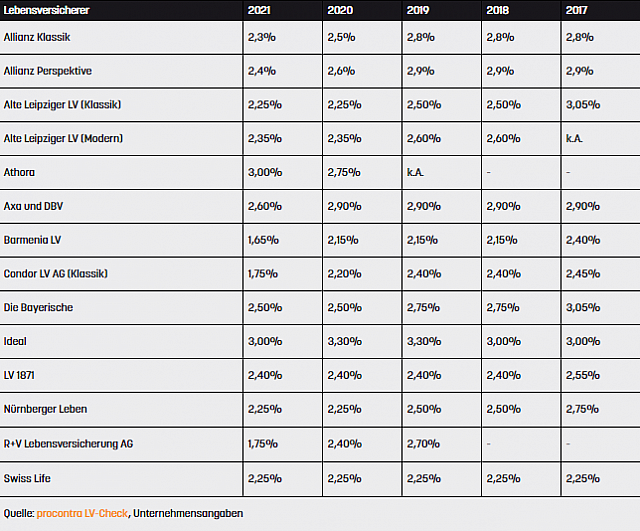
Task: Select the 2018 column header
Action: [498, 9]
